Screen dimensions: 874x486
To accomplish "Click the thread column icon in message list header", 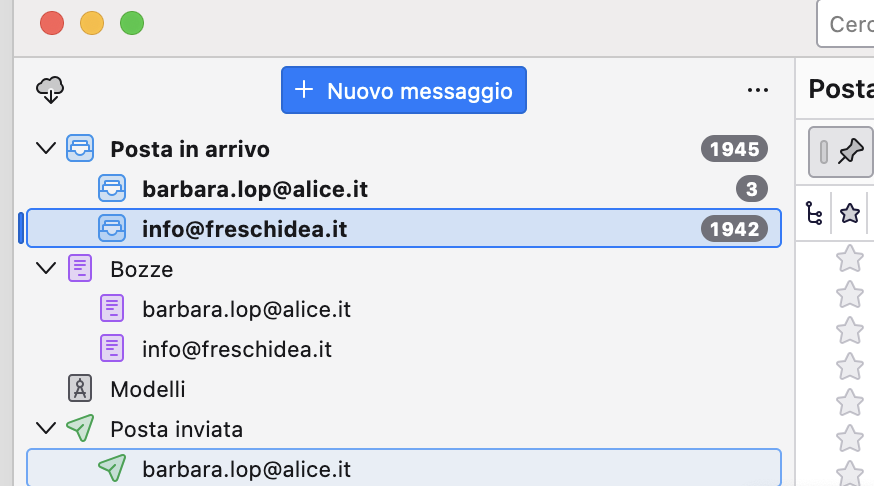I will pos(814,212).
